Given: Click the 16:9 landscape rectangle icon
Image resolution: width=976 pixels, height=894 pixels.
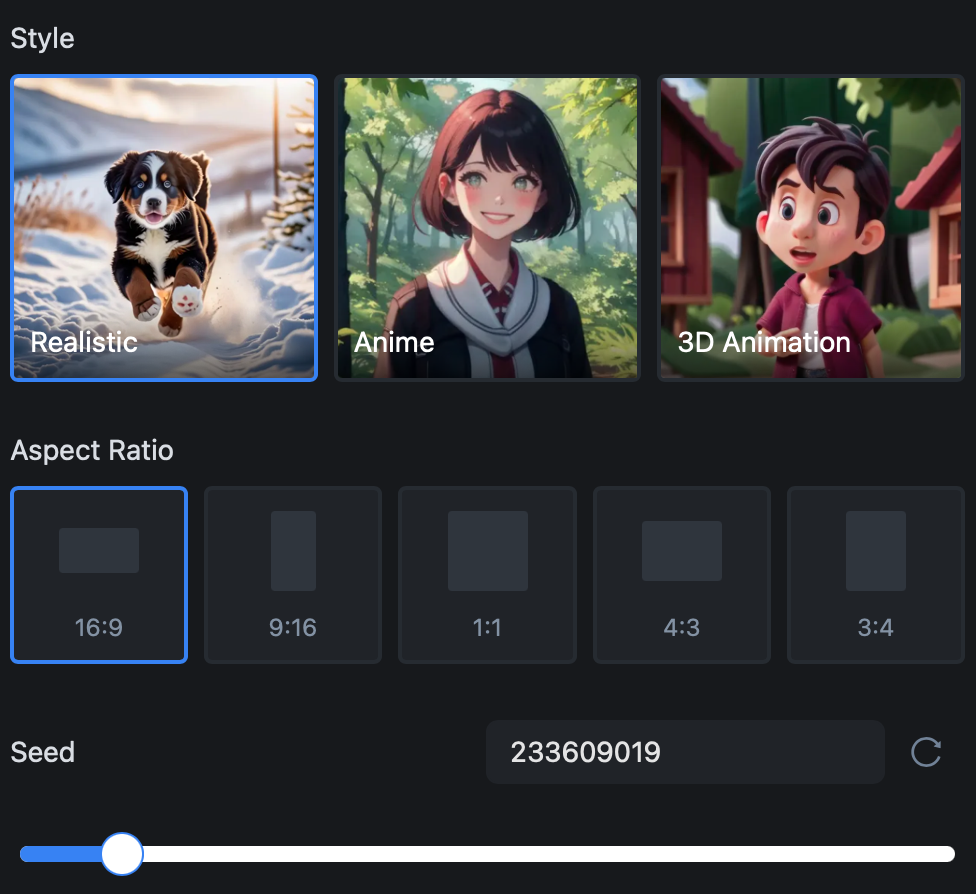Looking at the screenshot, I should point(99,550).
